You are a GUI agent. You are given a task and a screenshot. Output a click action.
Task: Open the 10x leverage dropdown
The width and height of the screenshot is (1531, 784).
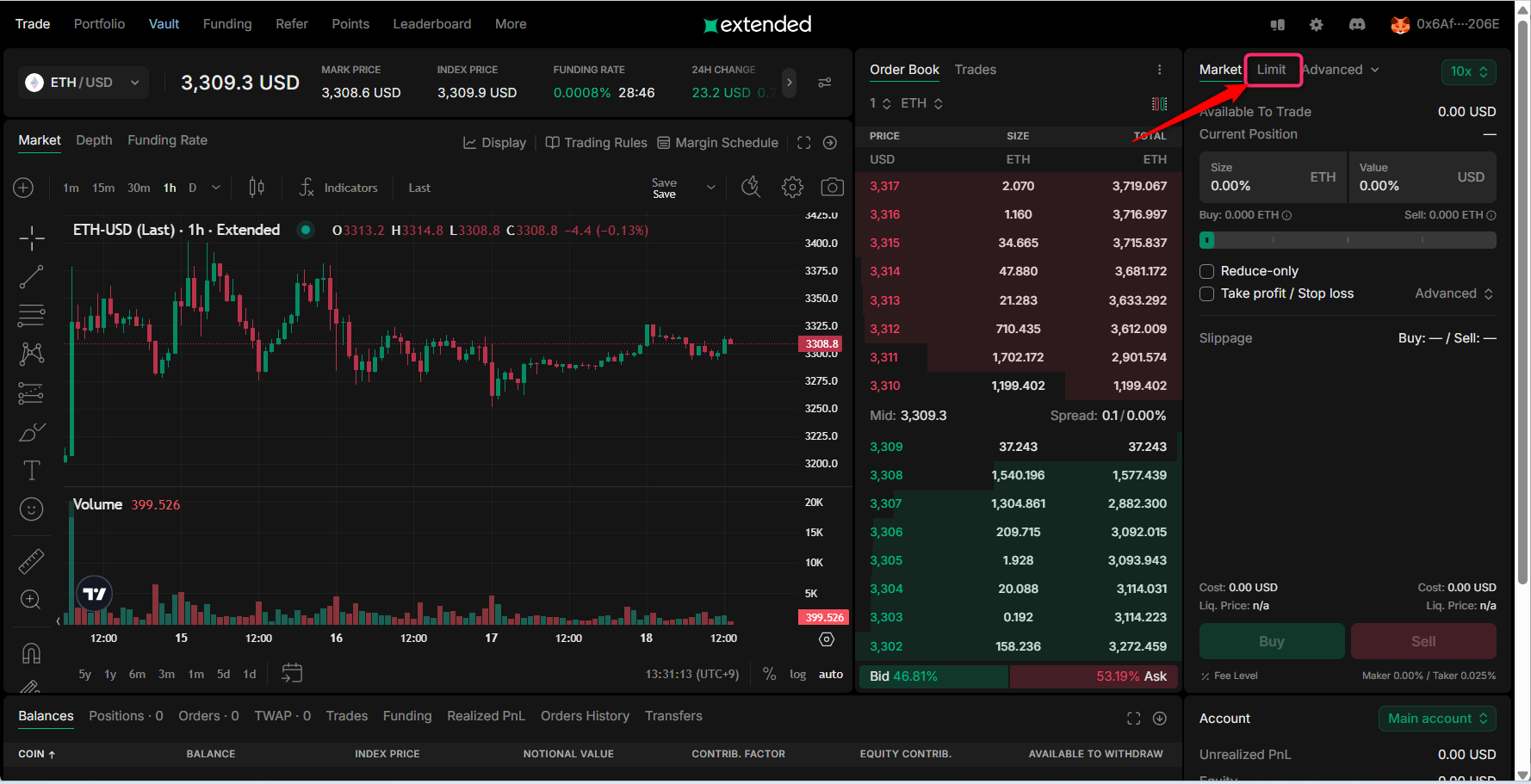click(x=1468, y=71)
